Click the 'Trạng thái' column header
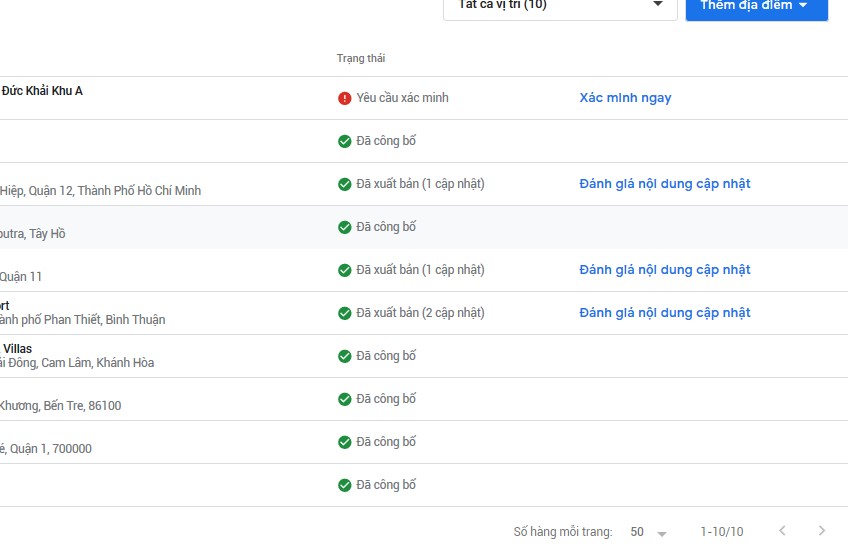 361,58
